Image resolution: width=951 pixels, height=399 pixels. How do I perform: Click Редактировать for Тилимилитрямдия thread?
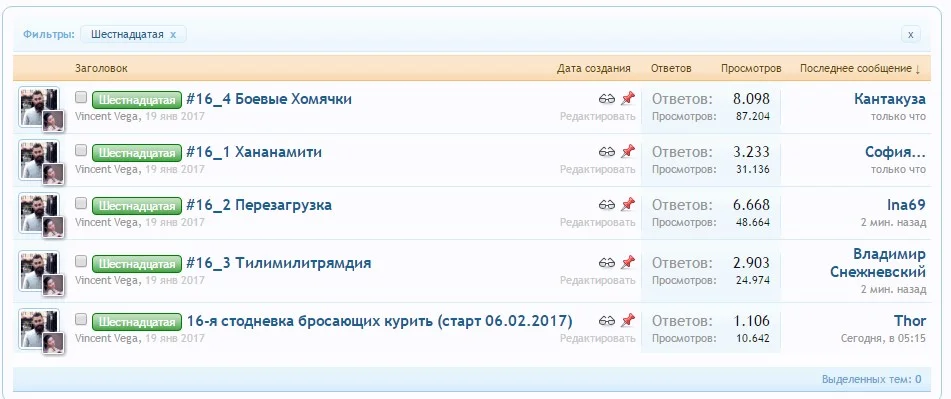[x=597, y=281]
